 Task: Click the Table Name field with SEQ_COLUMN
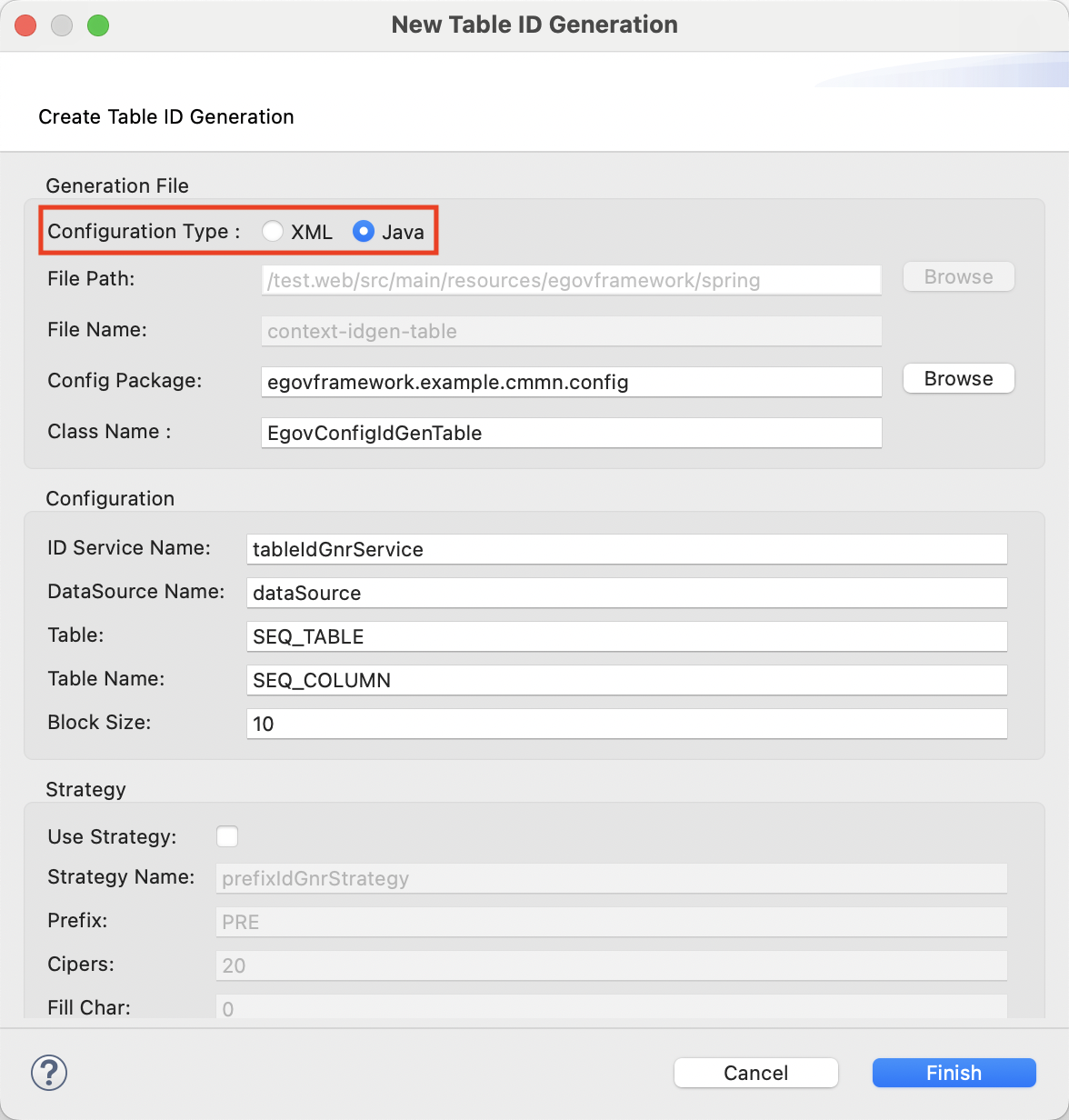[626, 680]
